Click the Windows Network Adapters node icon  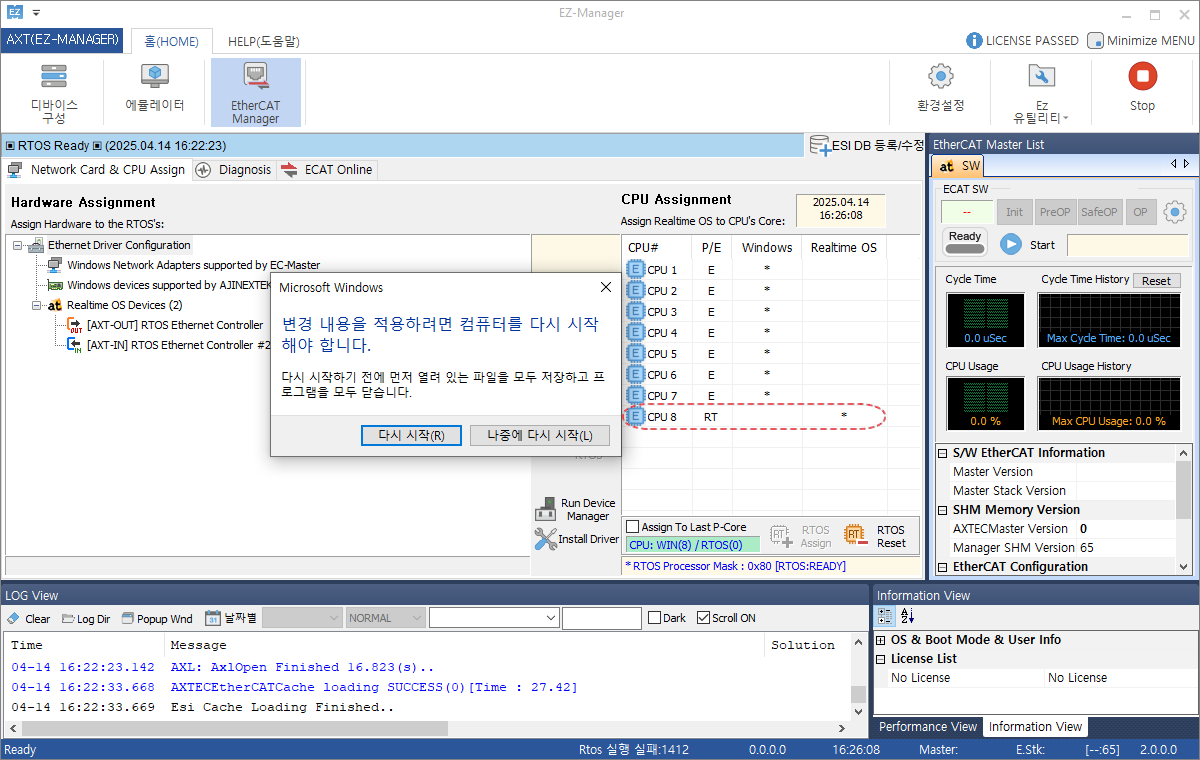[x=55, y=265]
